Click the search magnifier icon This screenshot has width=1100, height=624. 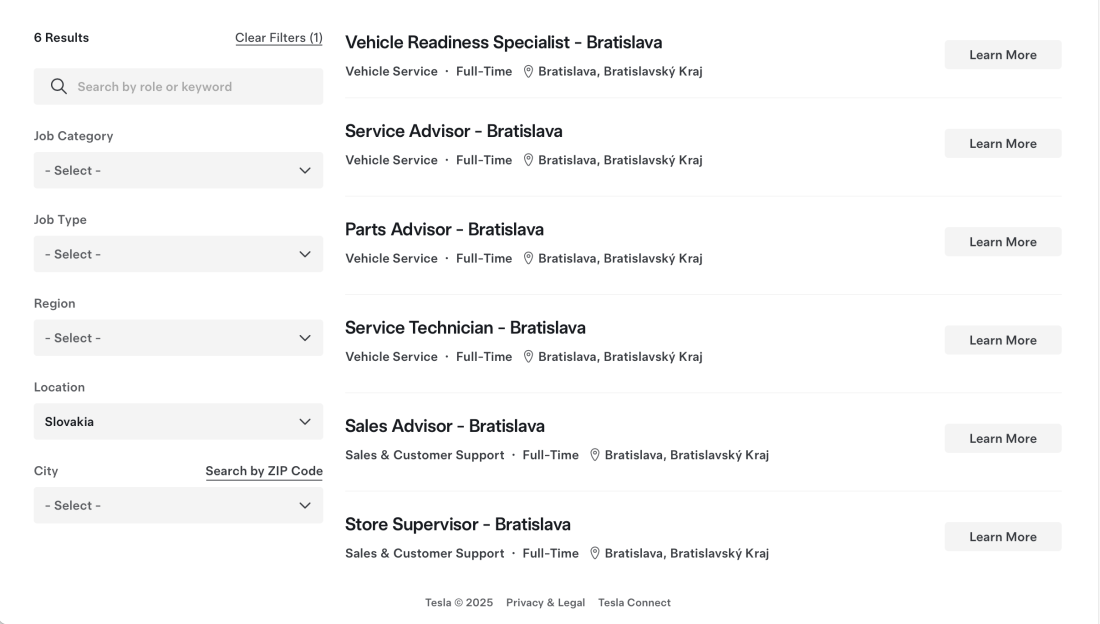pyautogui.click(x=59, y=86)
